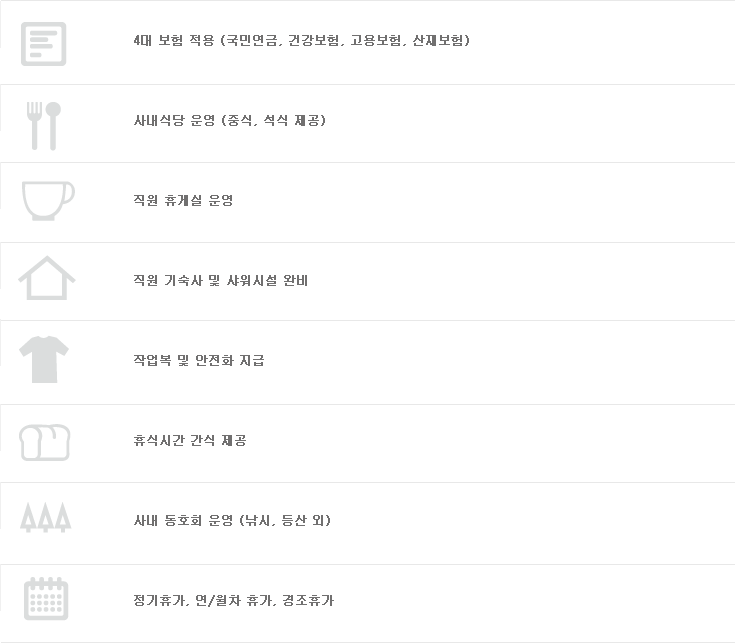This screenshot has width=735, height=643.
Task: Click the fork and spoon cafeteria icon
Action: (x=44, y=126)
